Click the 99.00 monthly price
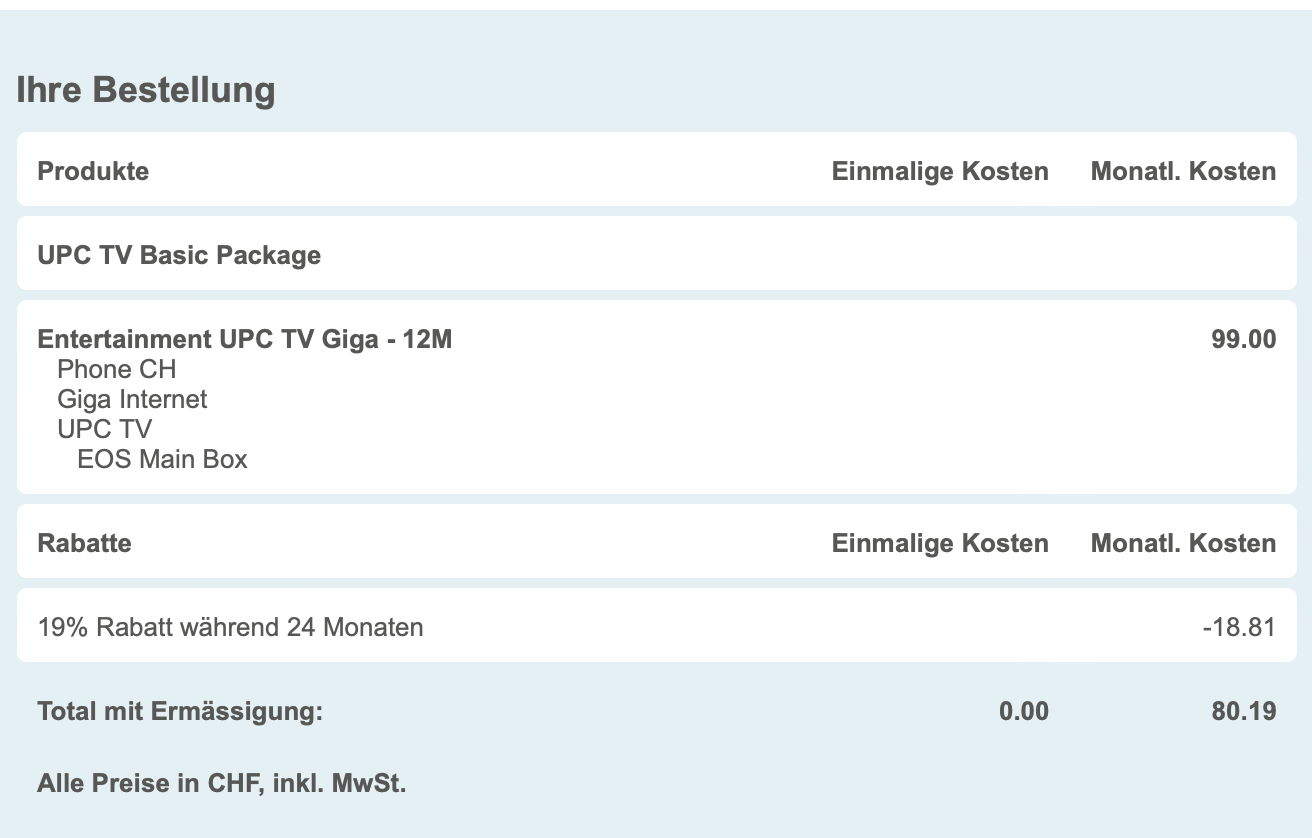Image resolution: width=1312 pixels, height=838 pixels. (x=1244, y=340)
